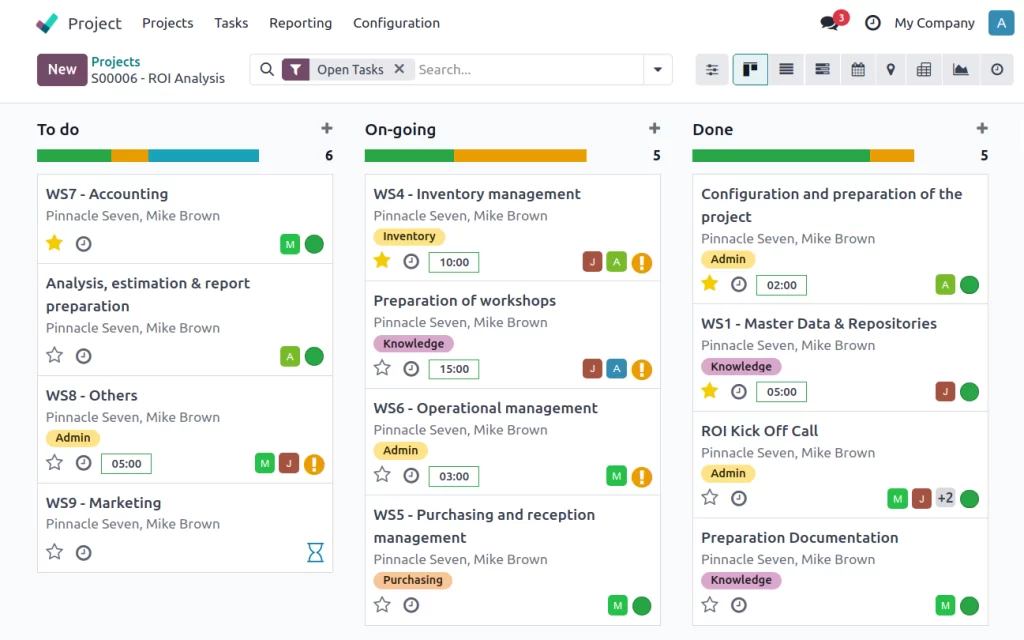Viewport: 1024px width, 640px height.
Task: Click the blue segment of To do progress bar
Action: (x=203, y=156)
